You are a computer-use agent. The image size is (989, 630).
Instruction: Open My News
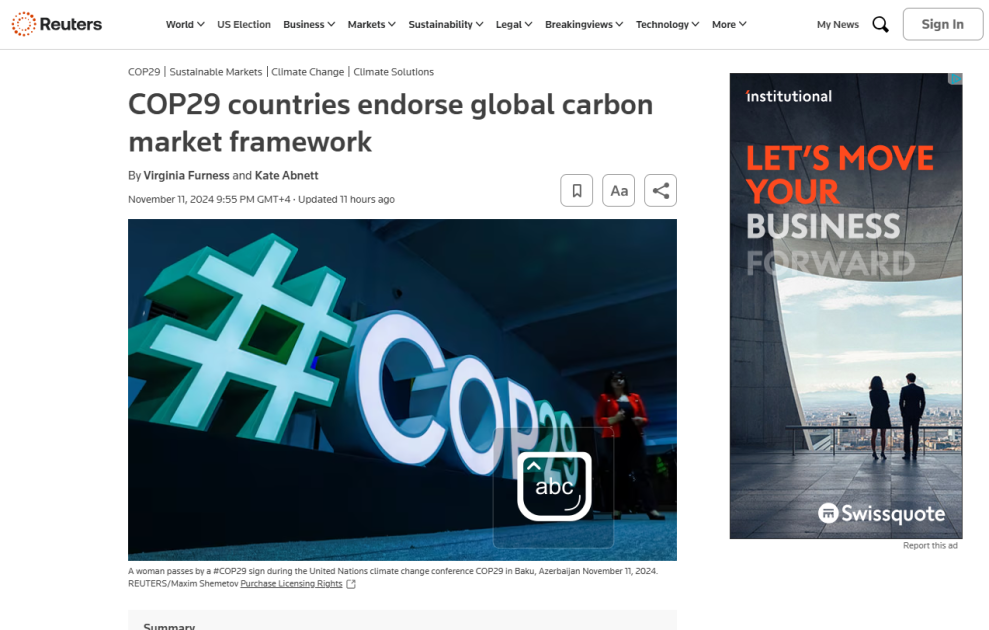[838, 25]
